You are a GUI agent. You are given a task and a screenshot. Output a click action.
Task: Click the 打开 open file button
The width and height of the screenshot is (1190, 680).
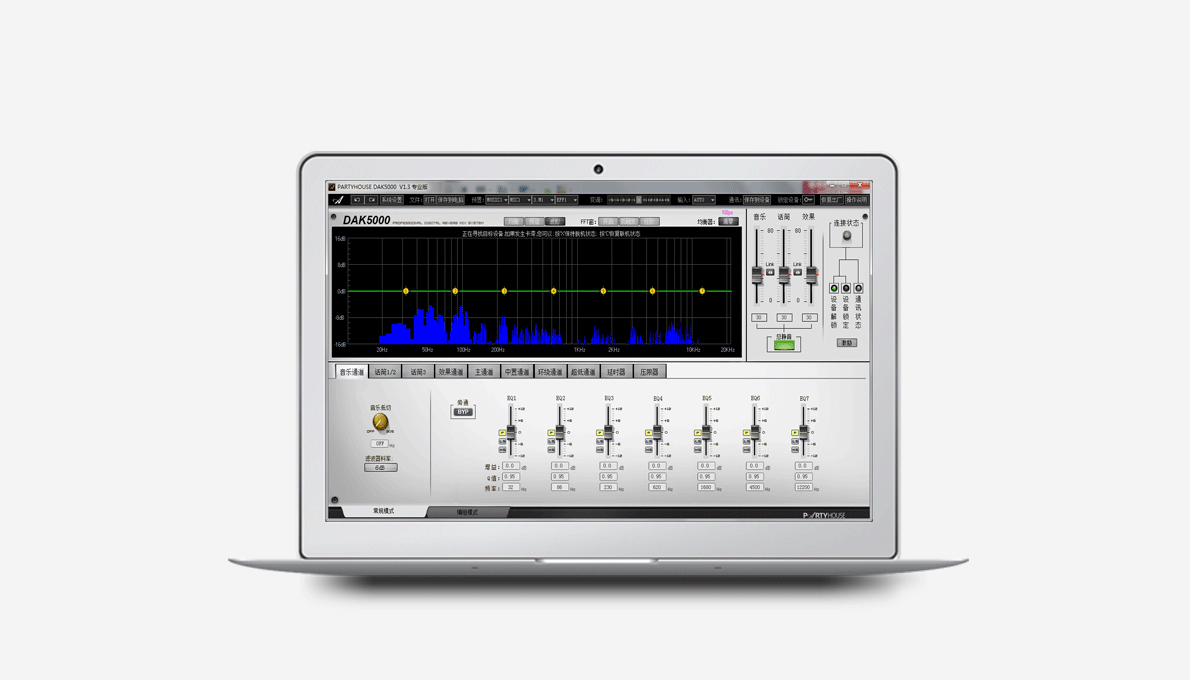click(430, 200)
